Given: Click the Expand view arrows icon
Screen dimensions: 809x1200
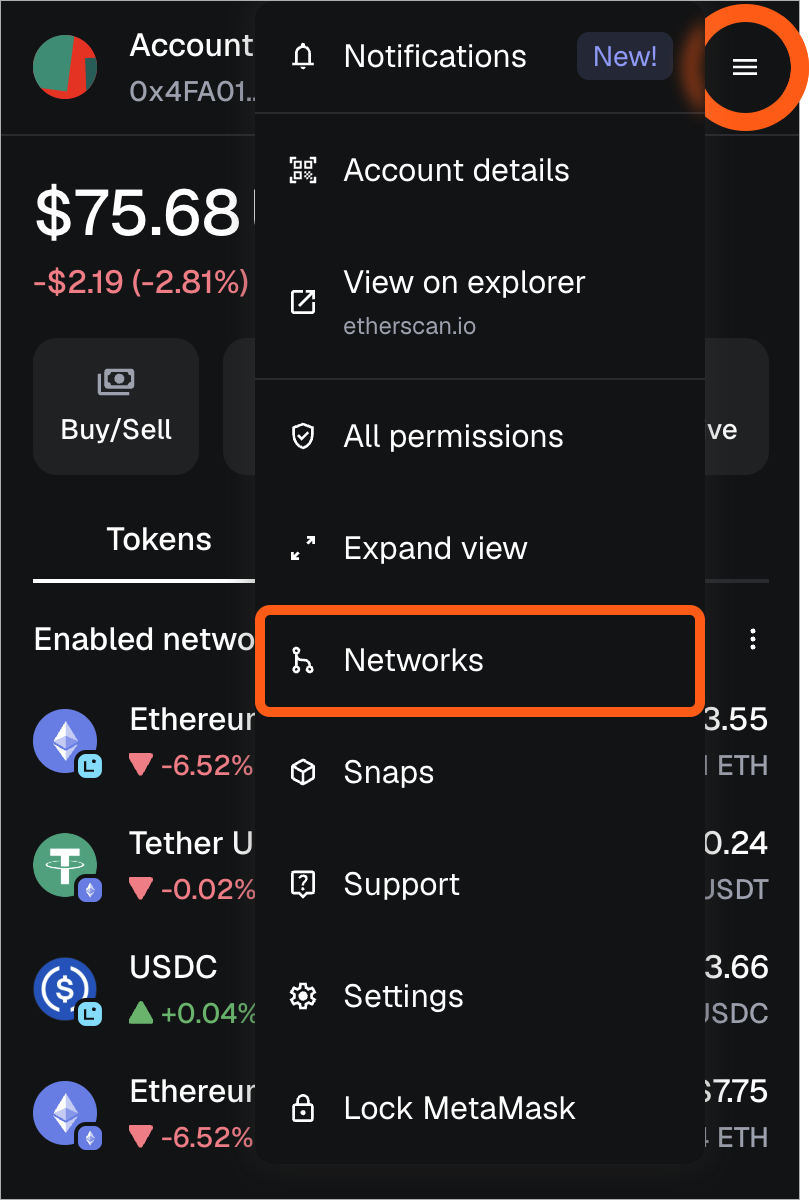Looking at the screenshot, I should (x=302, y=548).
